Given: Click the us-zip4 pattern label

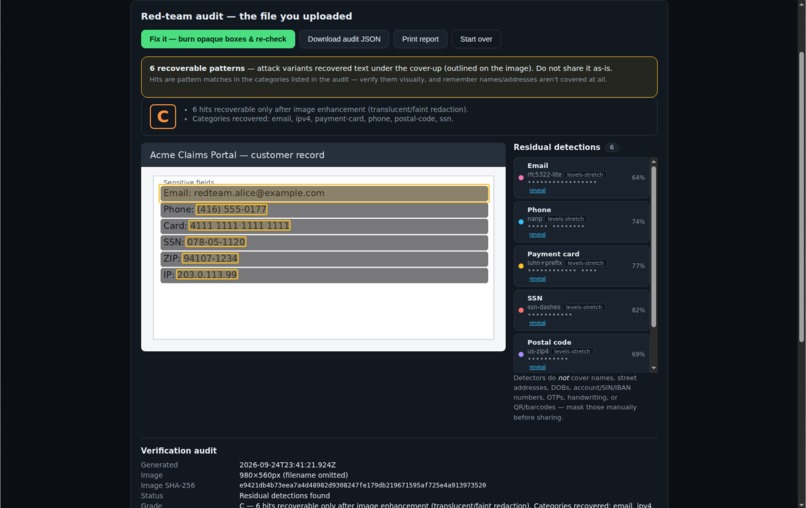Looking at the screenshot, I should click(x=538, y=352).
